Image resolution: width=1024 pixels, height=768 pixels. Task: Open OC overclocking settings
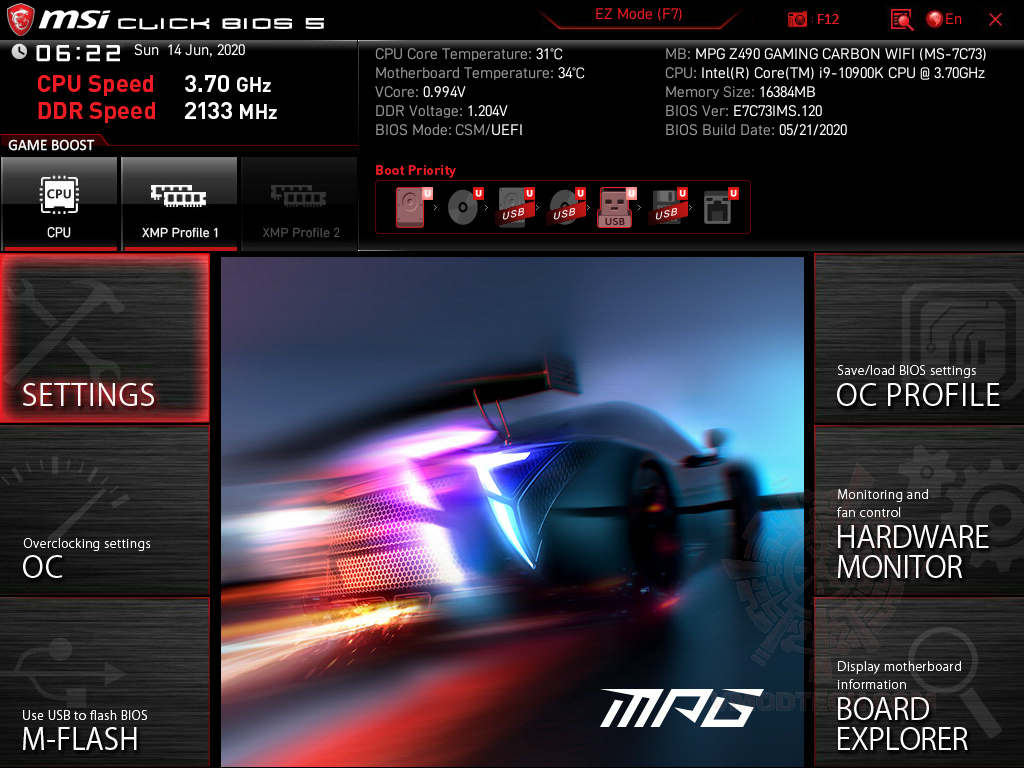pos(104,511)
